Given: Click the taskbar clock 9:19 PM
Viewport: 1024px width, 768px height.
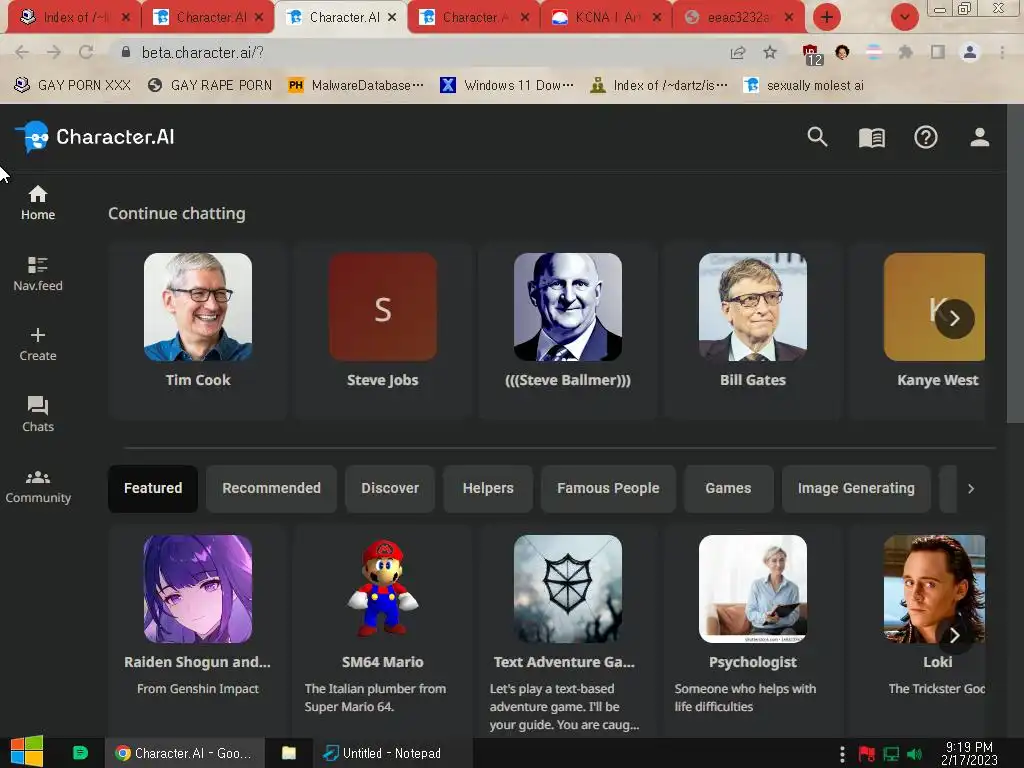Looking at the screenshot, I should click(x=969, y=754).
